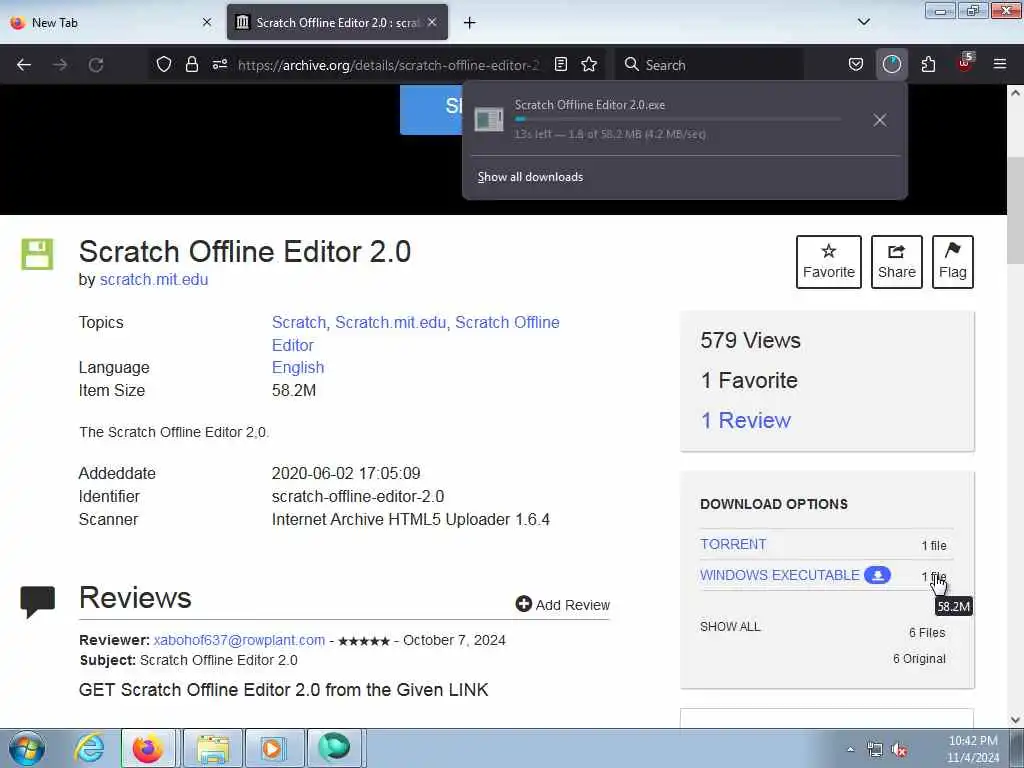This screenshot has width=1024, height=768.
Task: Expand the list all tabs chevron
Action: point(864,22)
